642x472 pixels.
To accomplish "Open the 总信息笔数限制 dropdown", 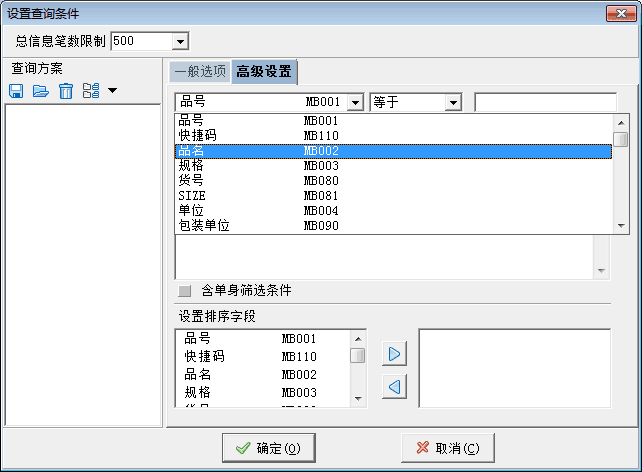I will pyautogui.click(x=180, y=42).
